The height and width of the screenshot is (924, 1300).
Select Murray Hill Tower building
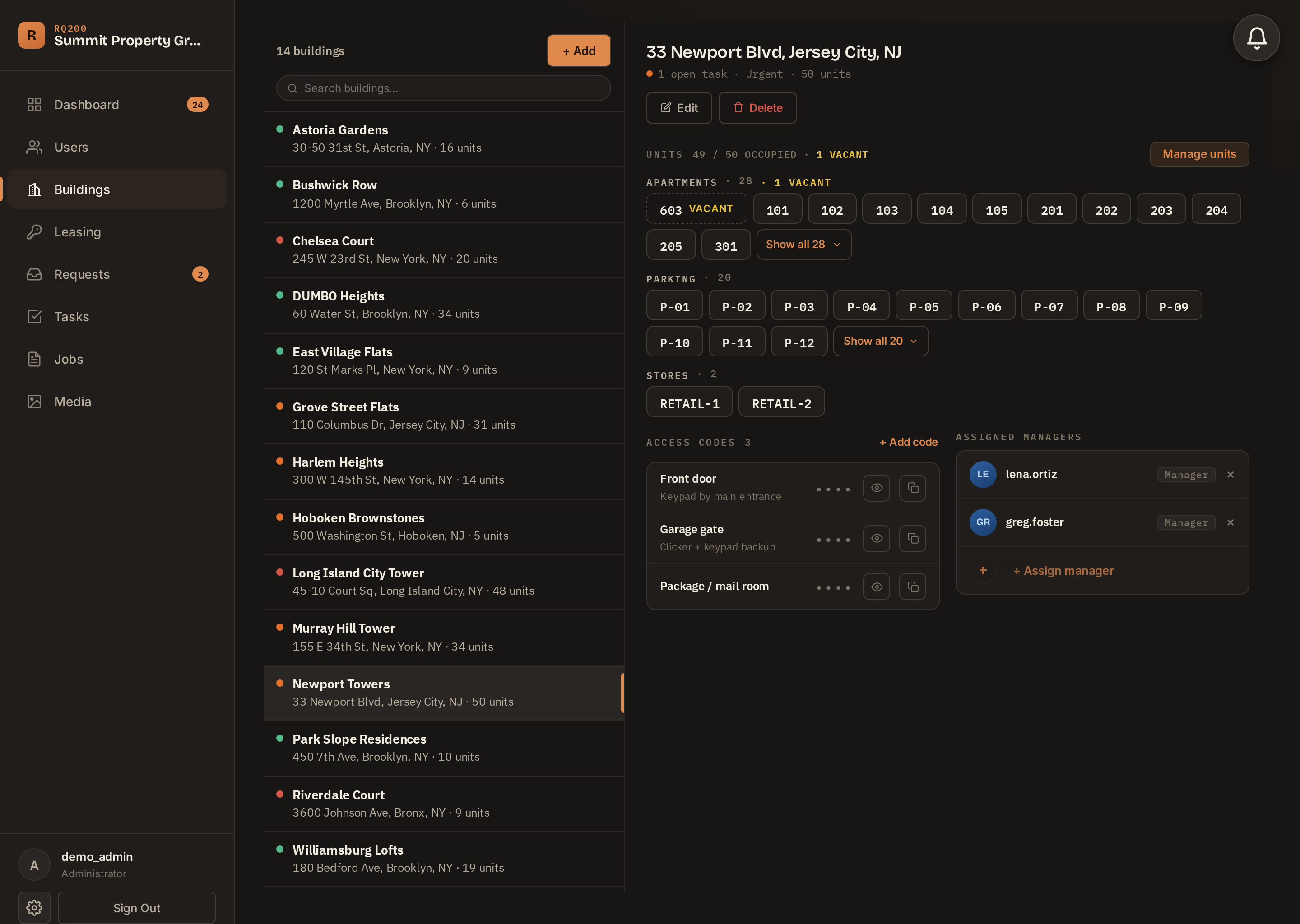coord(444,637)
